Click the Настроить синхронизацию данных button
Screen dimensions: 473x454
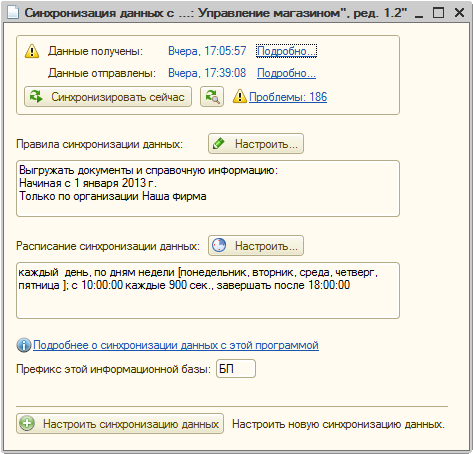coord(120,424)
